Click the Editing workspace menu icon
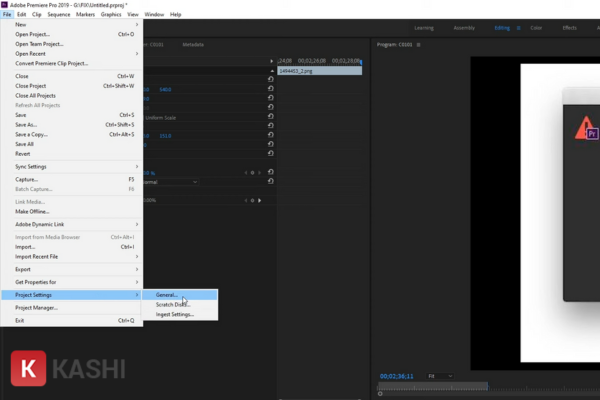600x400 pixels. coord(517,28)
